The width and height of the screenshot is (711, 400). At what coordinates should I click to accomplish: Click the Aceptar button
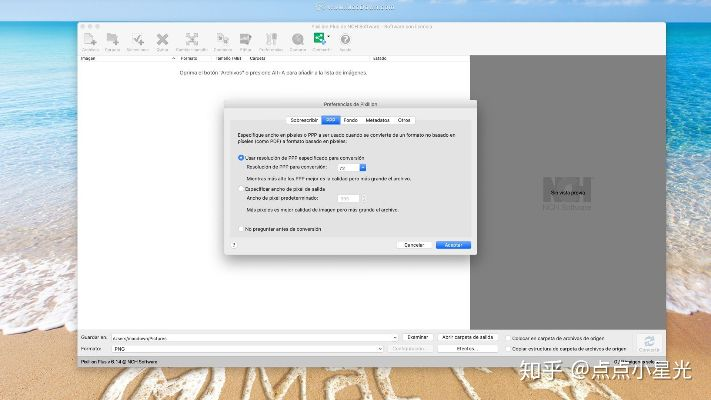pos(452,245)
